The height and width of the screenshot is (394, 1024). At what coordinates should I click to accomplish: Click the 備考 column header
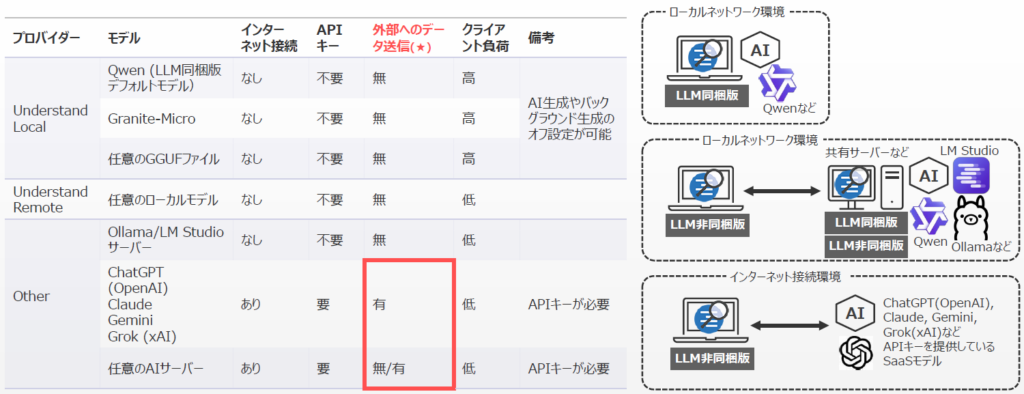pos(541,39)
